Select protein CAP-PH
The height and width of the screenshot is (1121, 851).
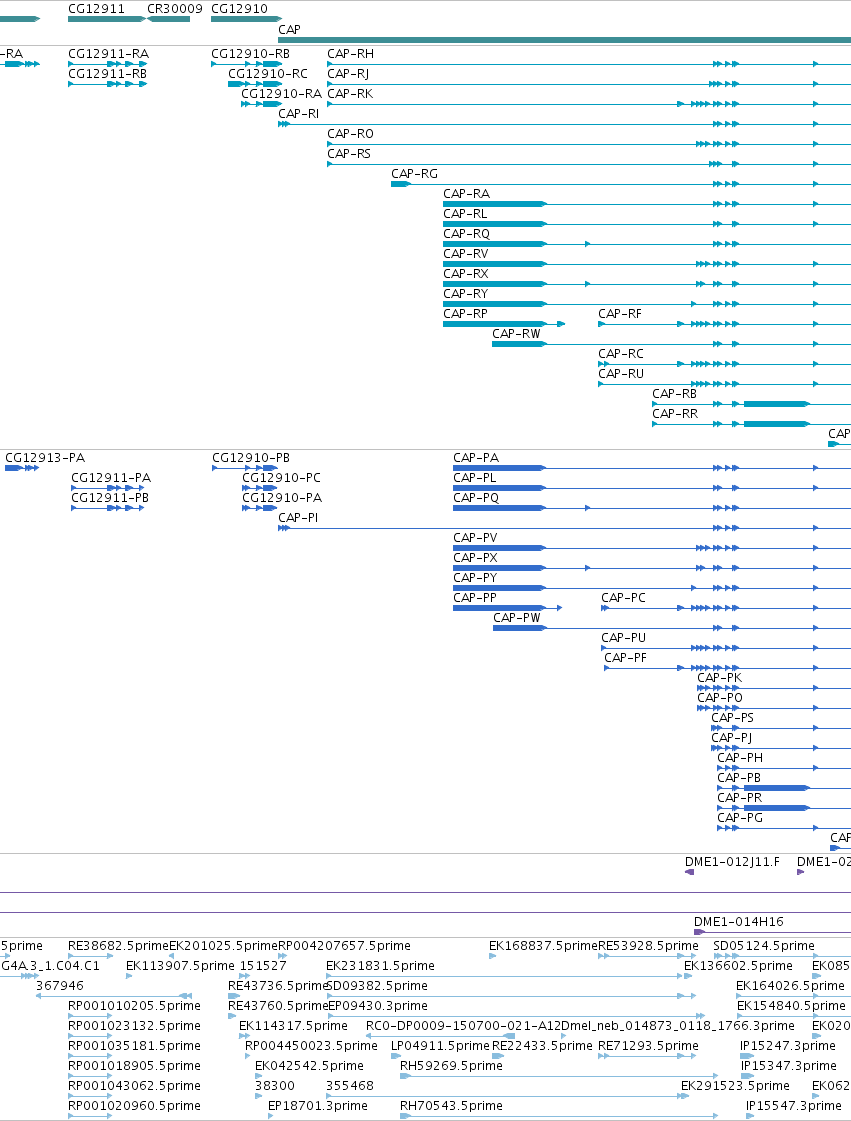[x=784, y=769]
